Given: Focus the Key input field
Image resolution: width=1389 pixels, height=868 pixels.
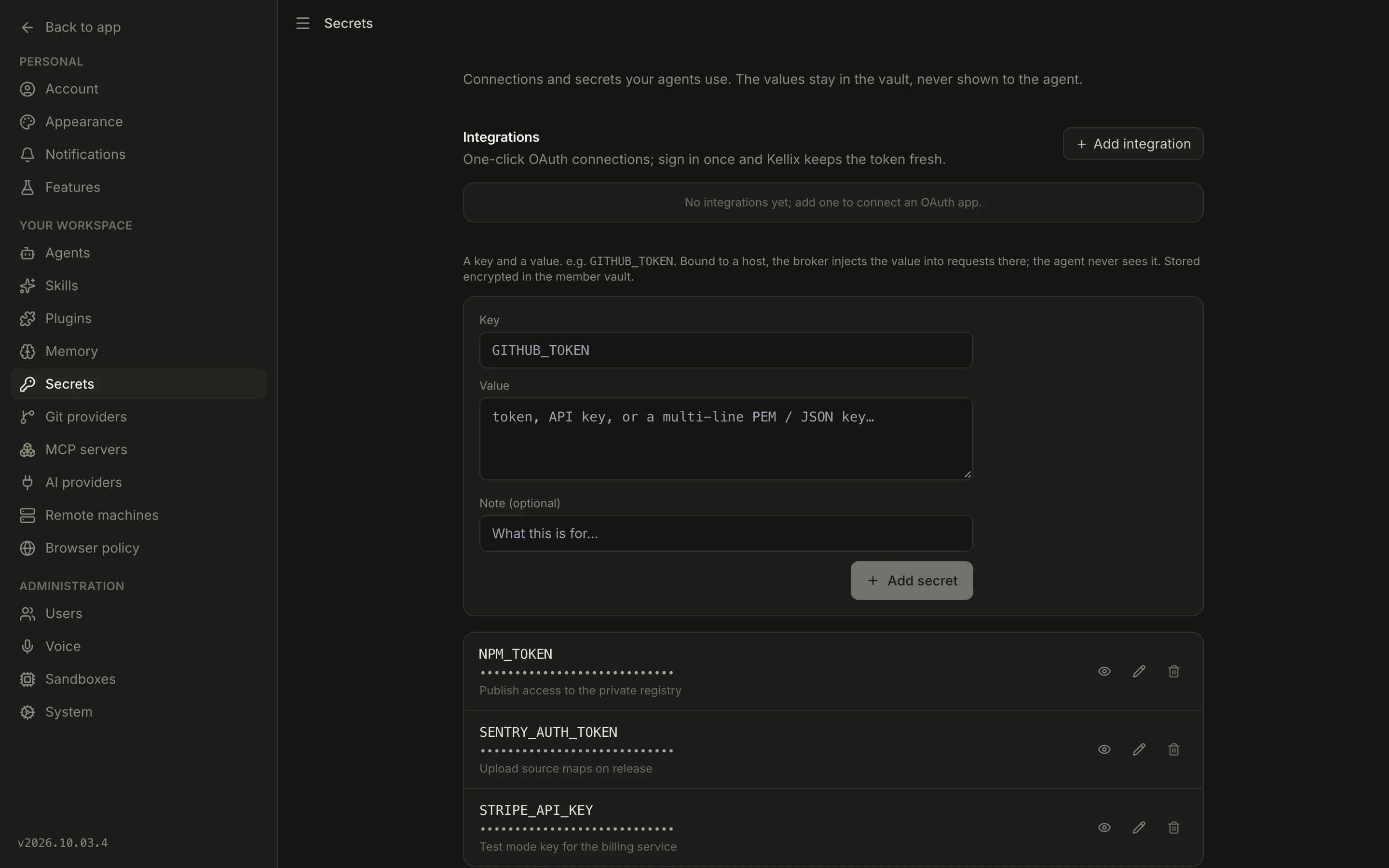Looking at the screenshot, I should (x=725, y=350).
